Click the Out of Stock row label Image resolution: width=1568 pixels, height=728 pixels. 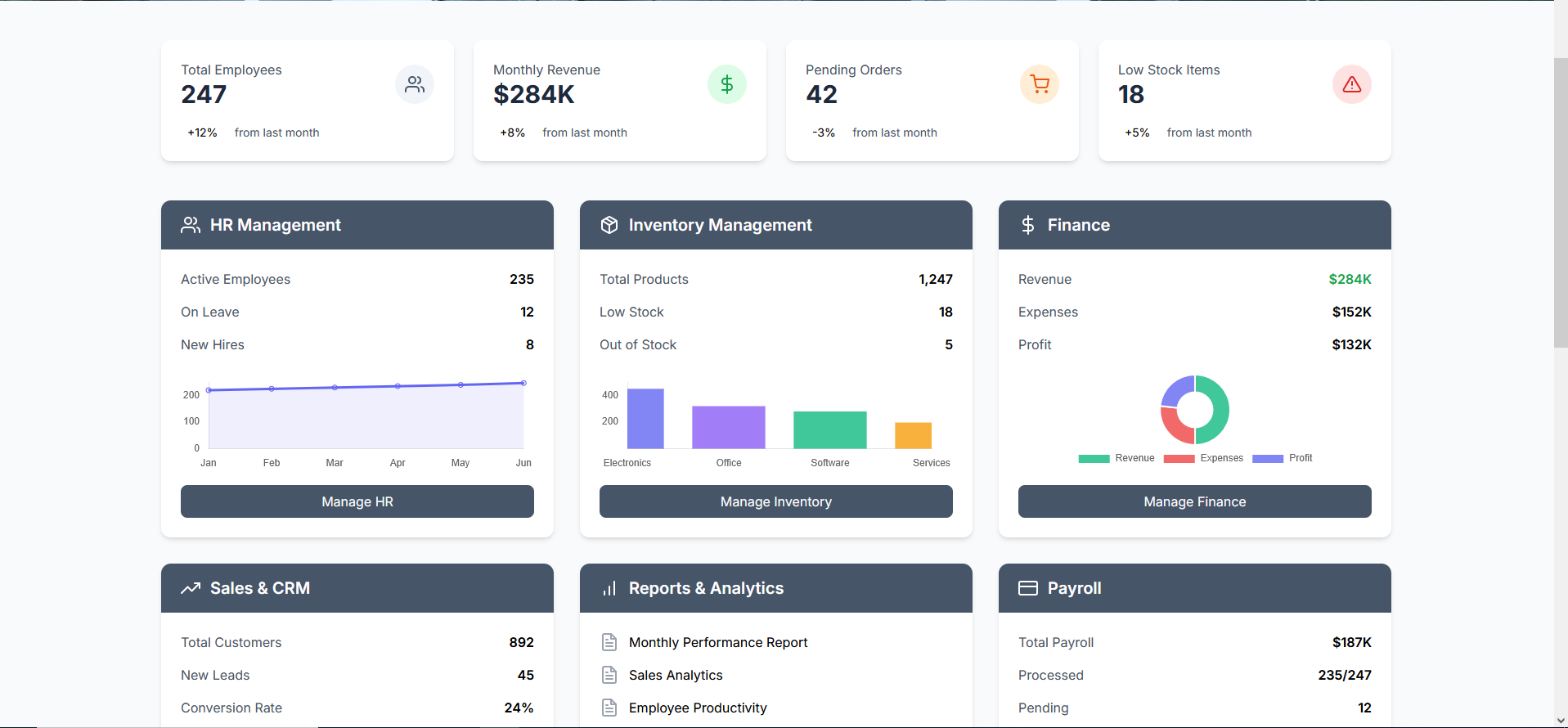[x=638, y=344]
